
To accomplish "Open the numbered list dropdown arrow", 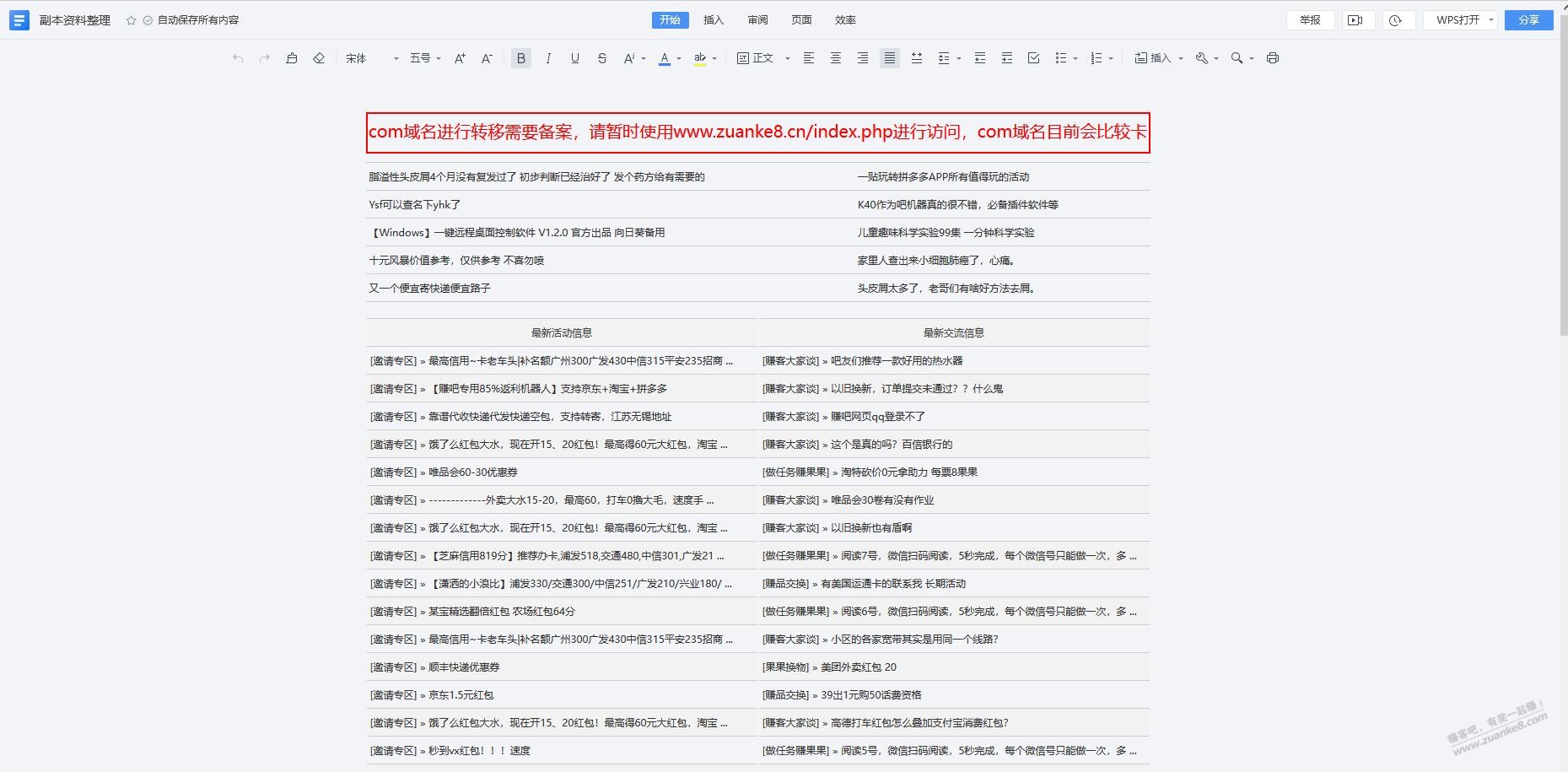I will coord(1111,59).
